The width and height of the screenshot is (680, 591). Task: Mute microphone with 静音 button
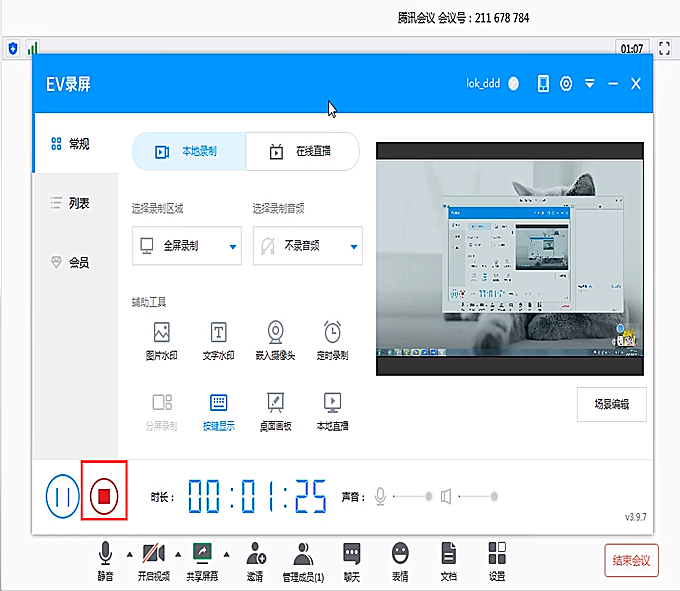(105, 561)
